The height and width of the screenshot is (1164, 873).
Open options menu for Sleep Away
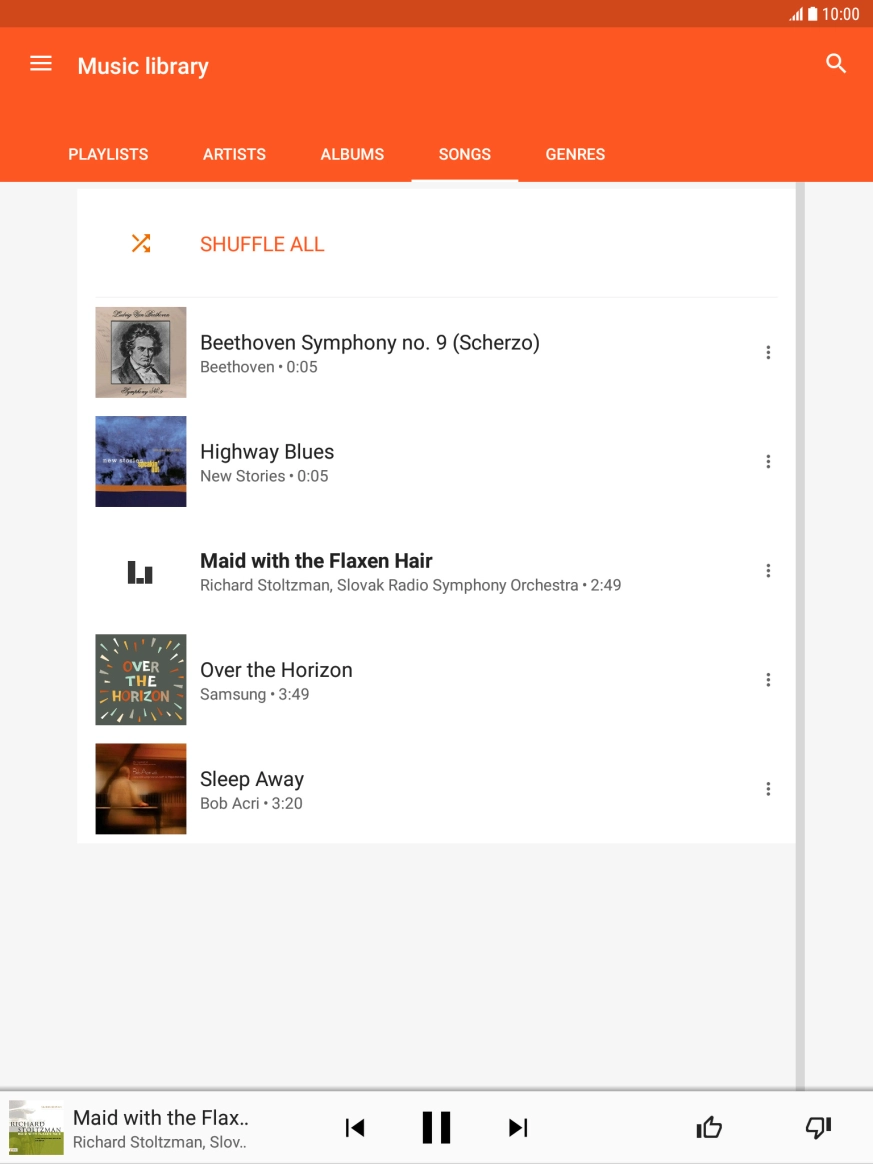click(x=768, y=788)
